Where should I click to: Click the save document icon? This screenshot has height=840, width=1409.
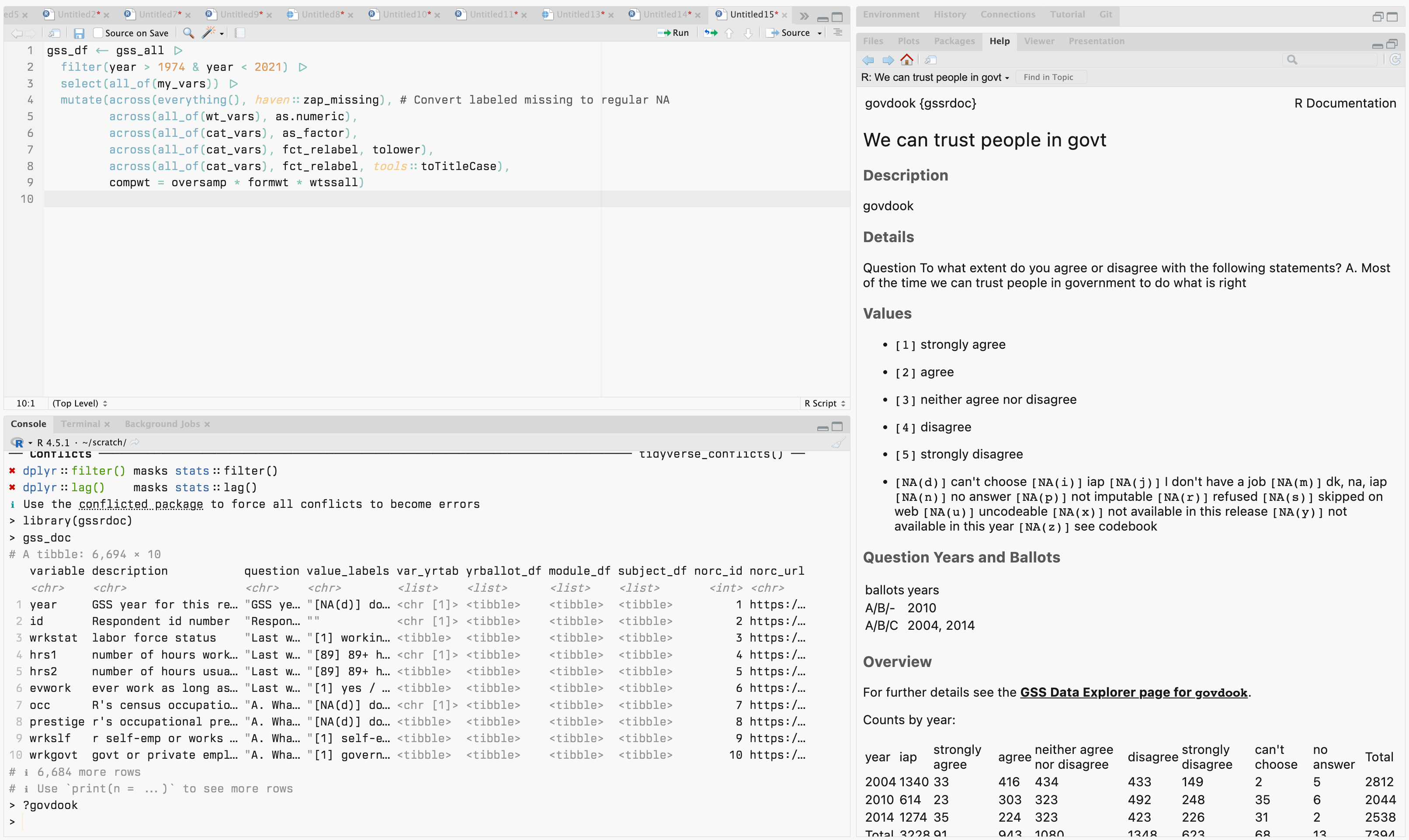pos(79,33)
